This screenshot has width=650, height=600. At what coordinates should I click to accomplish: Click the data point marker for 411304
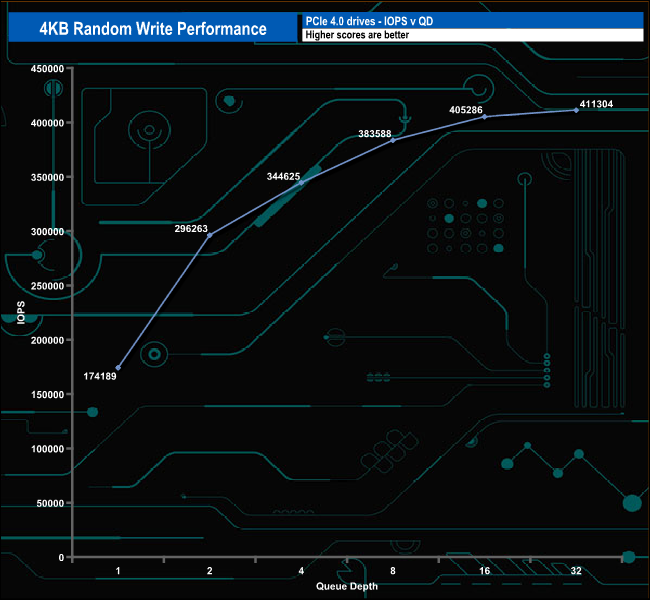tap(576, 110)
